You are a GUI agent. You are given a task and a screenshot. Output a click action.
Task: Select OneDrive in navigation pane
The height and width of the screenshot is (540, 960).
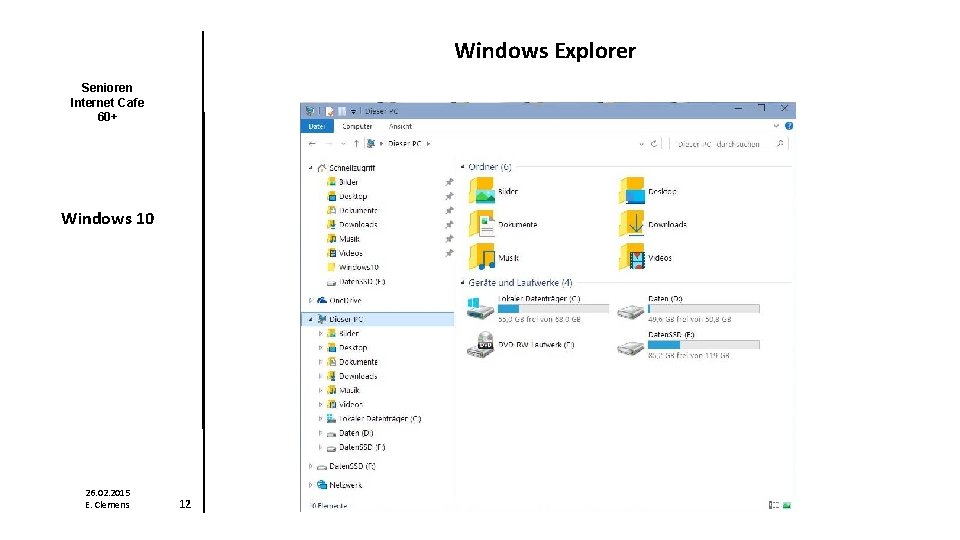pos(345,301)
